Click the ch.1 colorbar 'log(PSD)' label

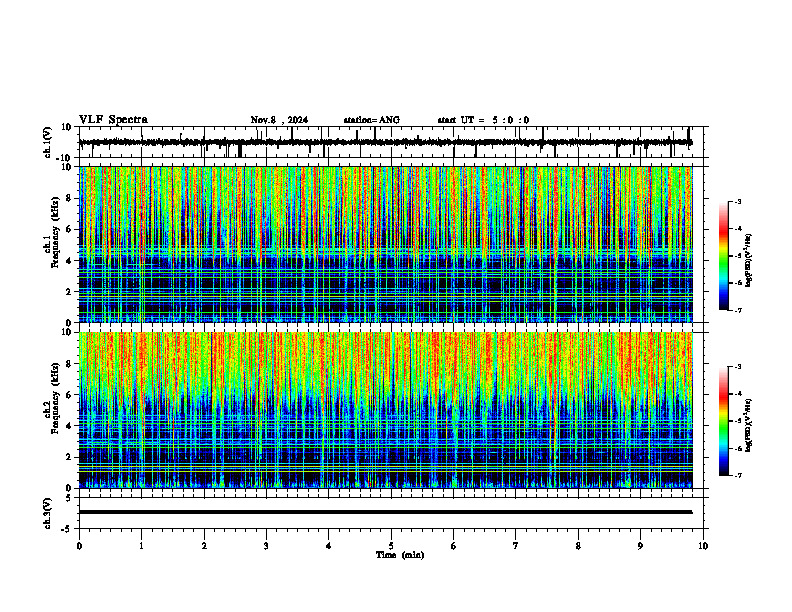click(x=748, y=260)
